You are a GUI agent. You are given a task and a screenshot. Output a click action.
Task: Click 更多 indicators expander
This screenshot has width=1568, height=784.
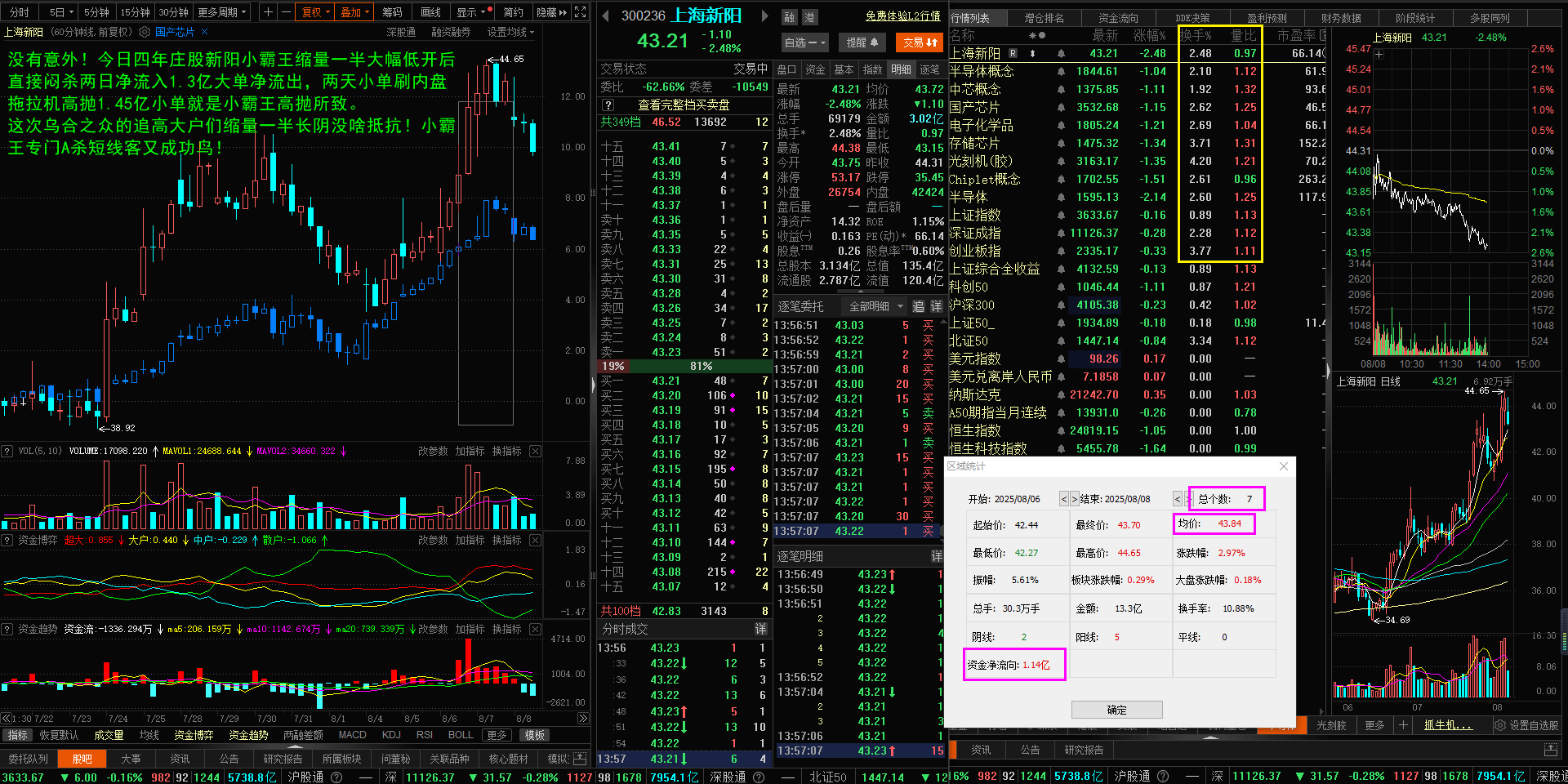click(497, 735)
